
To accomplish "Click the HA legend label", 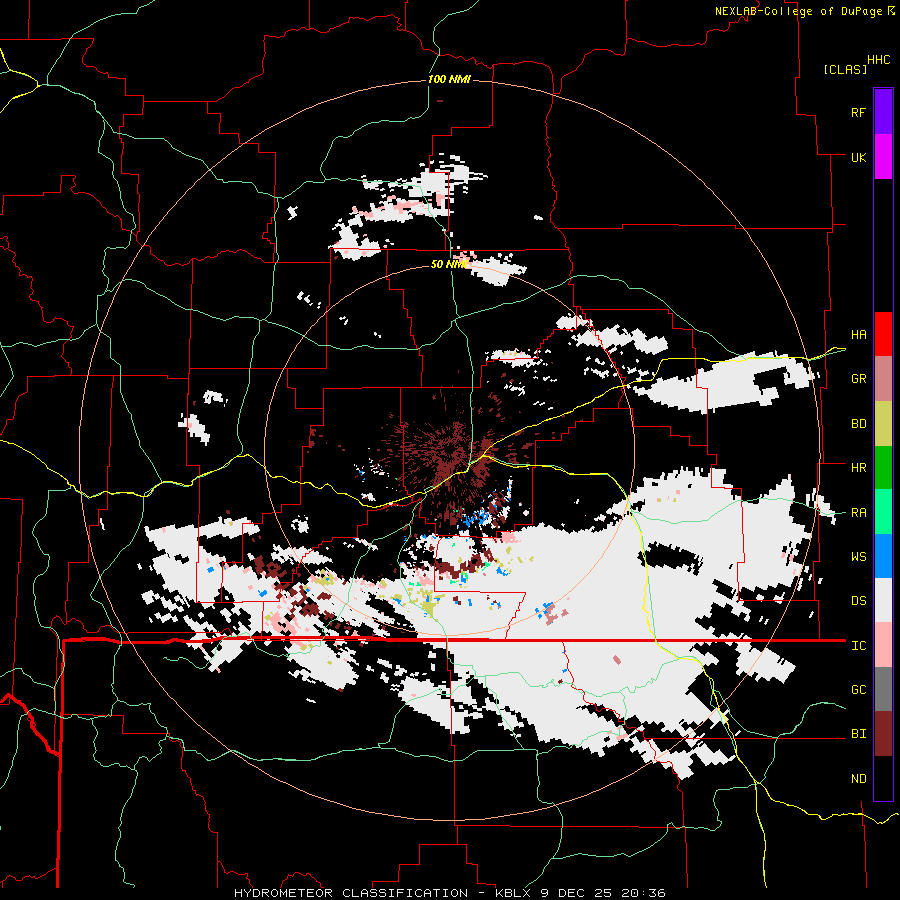I will tap(858, 335).
